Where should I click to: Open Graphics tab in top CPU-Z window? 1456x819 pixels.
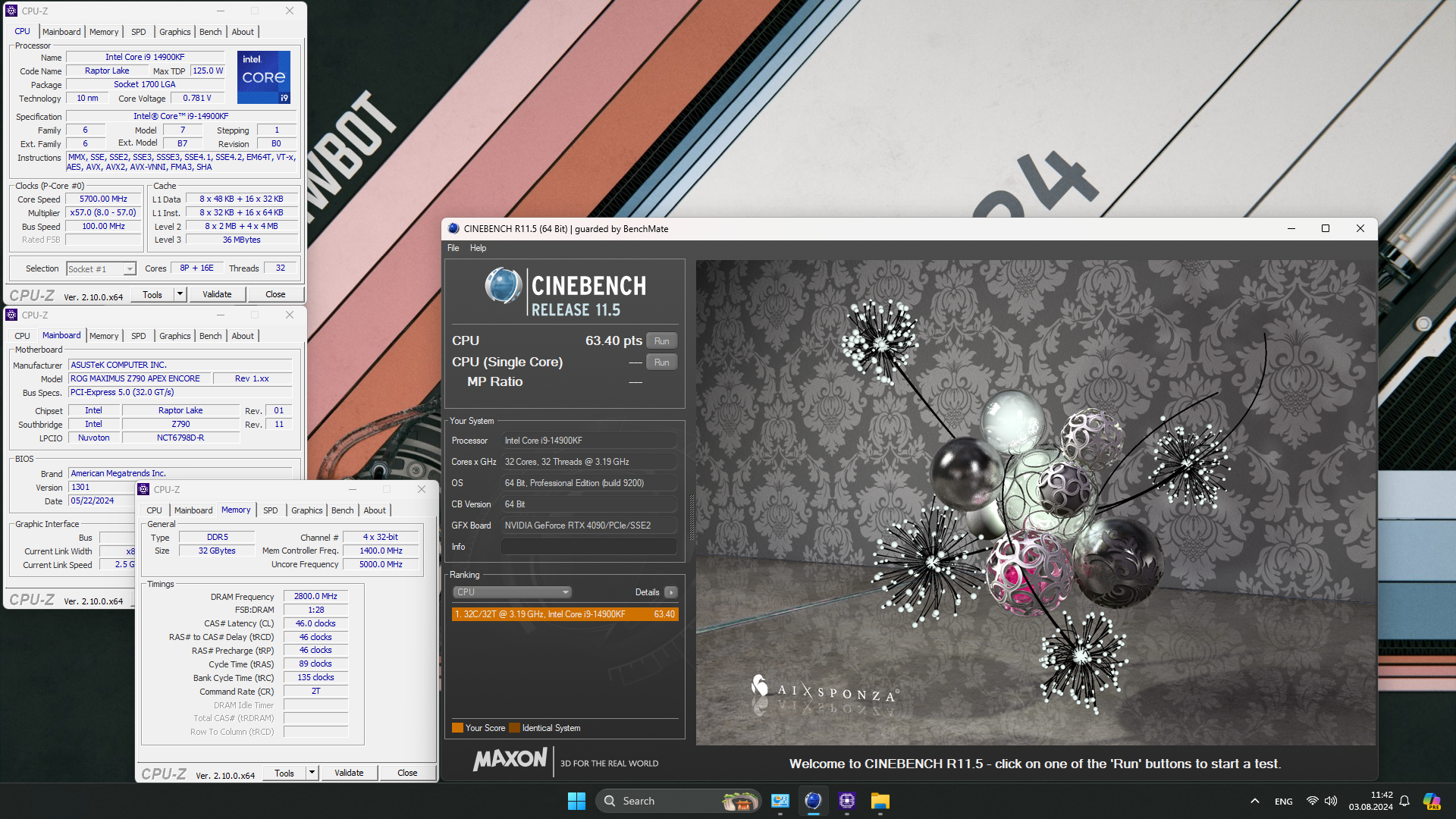[x=175, y=32]
